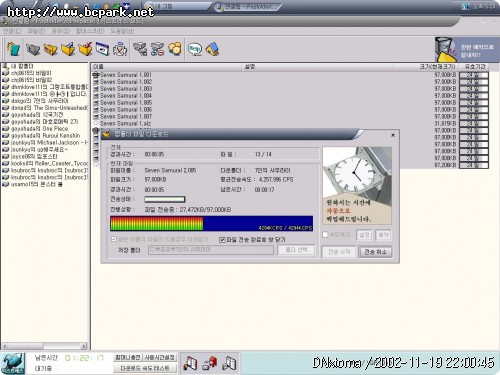Click the 팝머니충전 button in status bar
The height and width of the screenshot is (375, 500).
coord(128,358)
